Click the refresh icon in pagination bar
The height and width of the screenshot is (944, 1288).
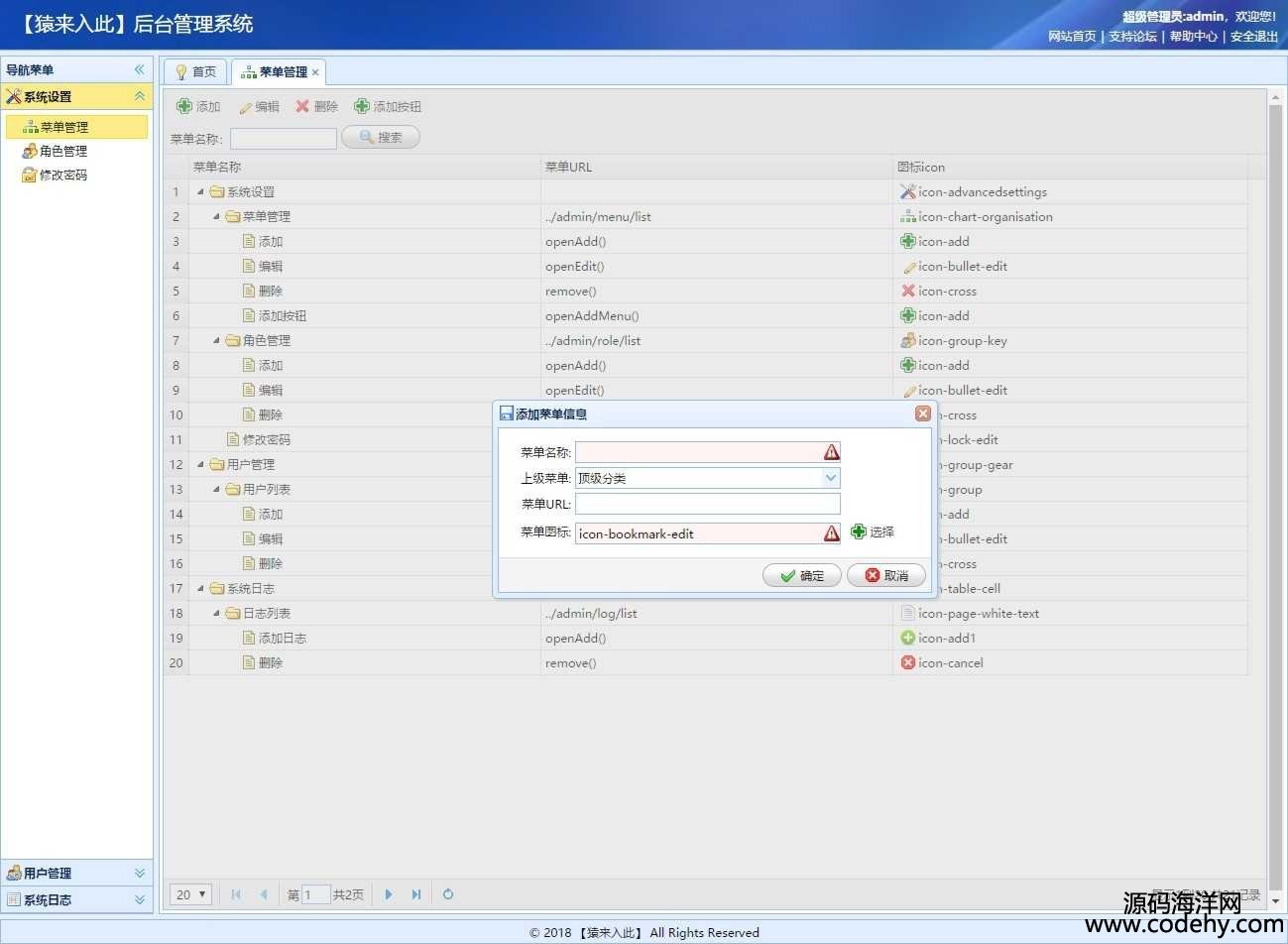pyautogui.click(x=448, y=894)
